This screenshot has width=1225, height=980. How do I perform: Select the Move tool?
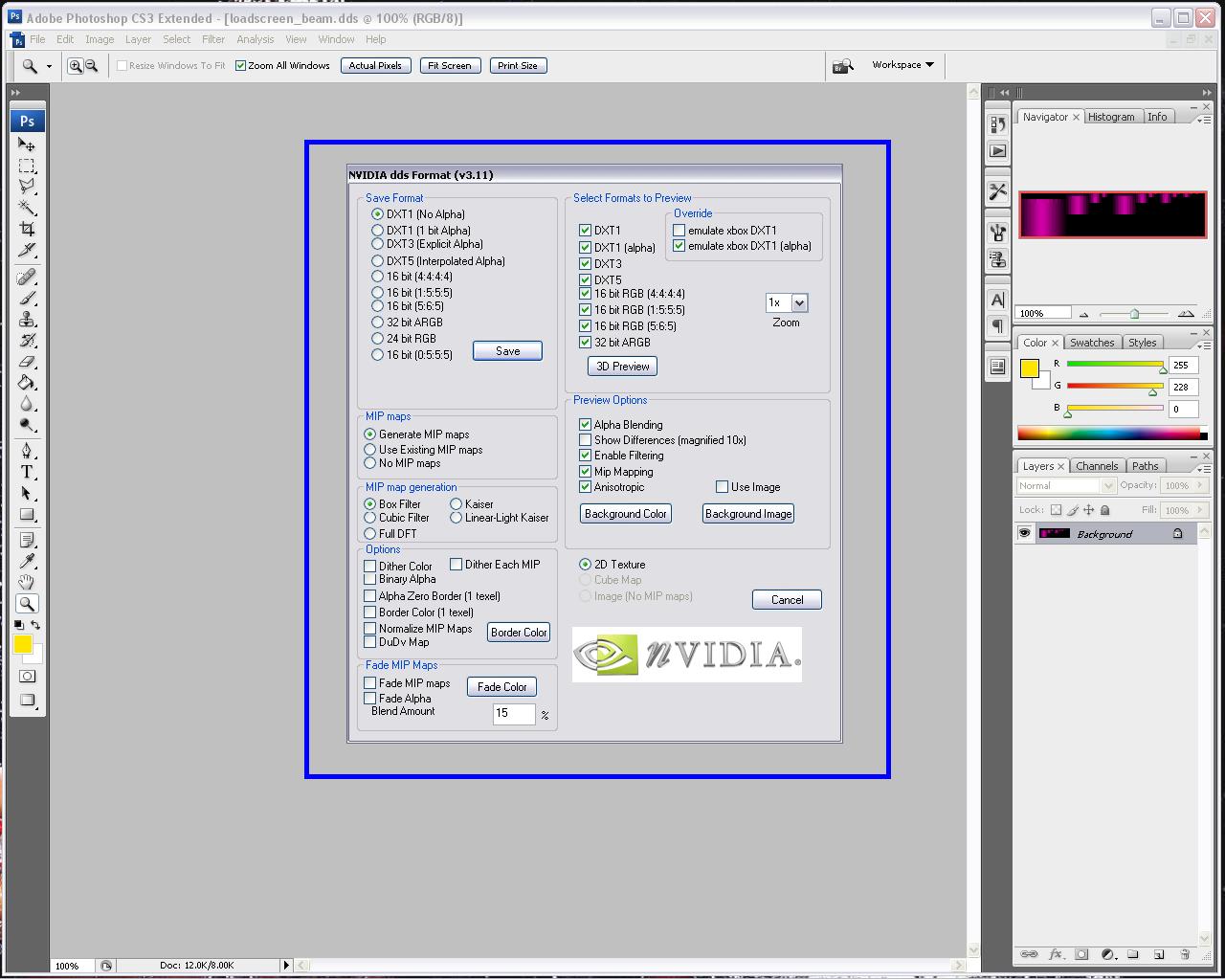(x=27, y=145)
